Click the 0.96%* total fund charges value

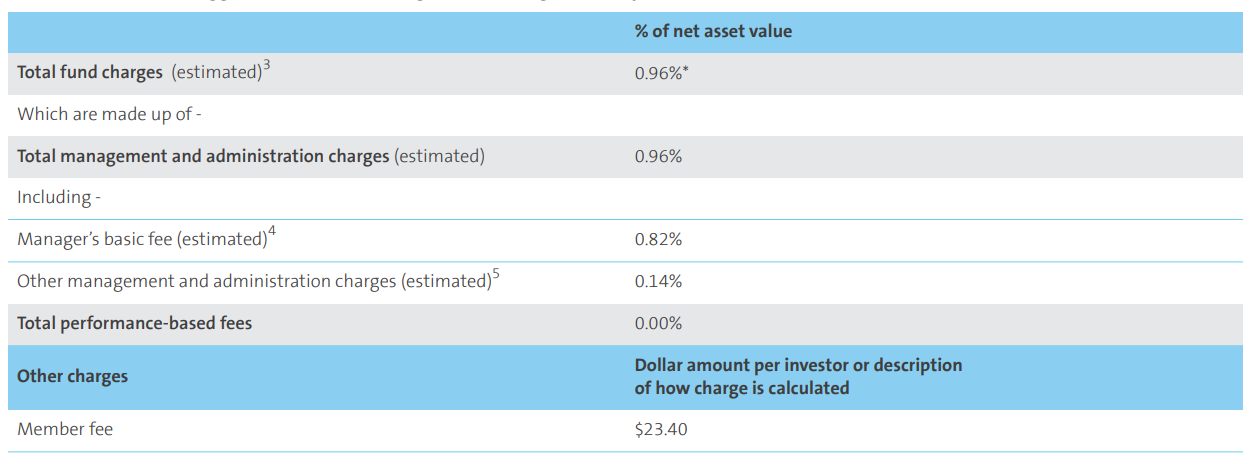tap(662, 73)
